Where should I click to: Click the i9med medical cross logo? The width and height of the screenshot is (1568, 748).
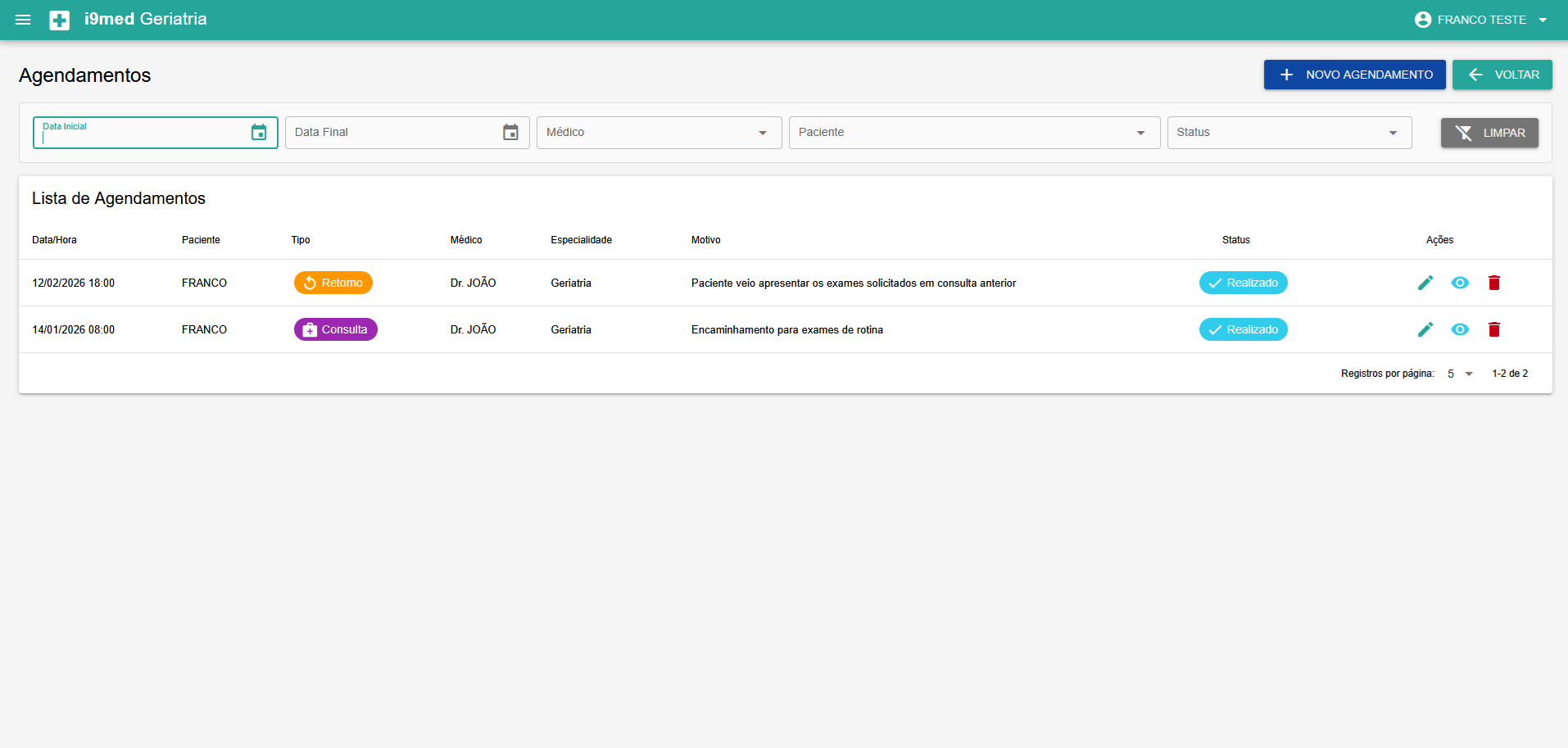click(x=59, y=20)
